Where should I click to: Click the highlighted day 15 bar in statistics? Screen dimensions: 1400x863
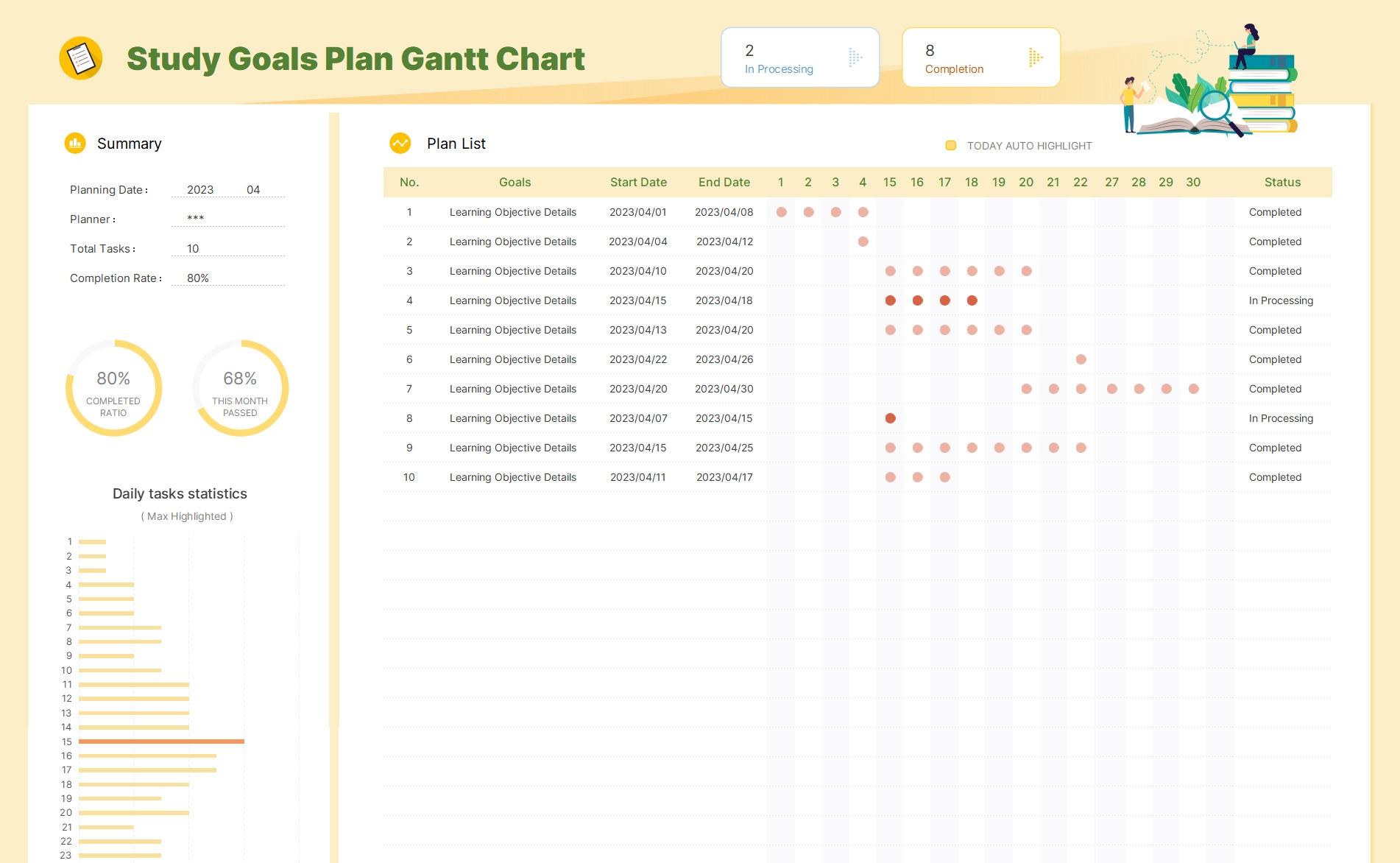[161, 742]
